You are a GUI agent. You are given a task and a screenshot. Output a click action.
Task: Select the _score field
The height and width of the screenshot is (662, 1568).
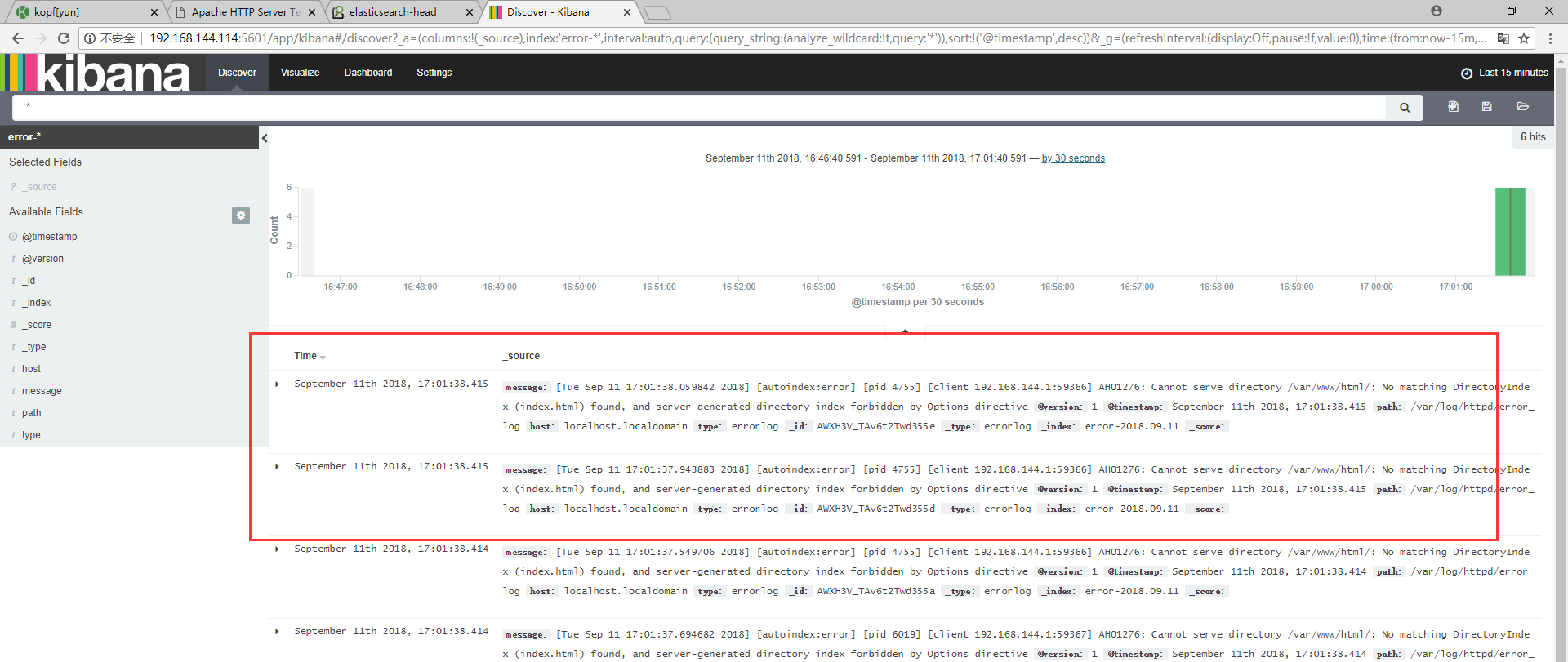click(x=37, y=325)
